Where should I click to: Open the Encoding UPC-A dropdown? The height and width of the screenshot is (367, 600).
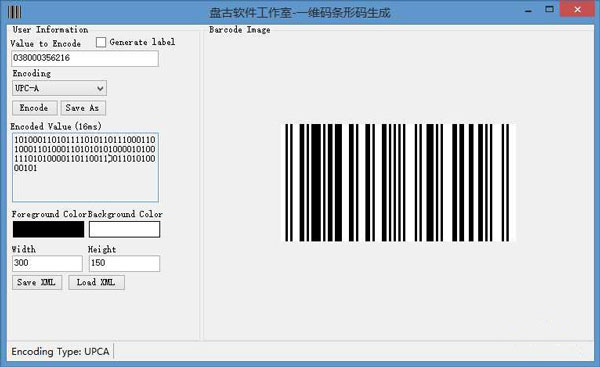[x=59, y=88]
